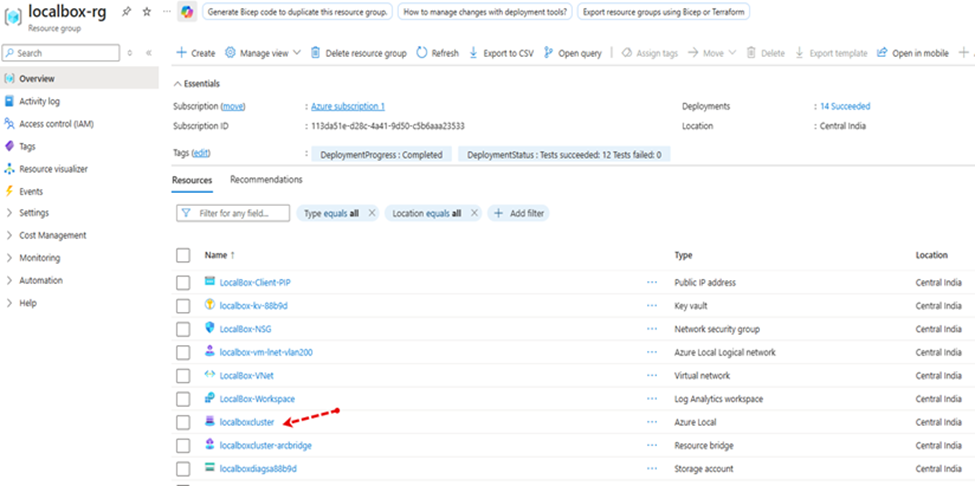This screenshot has width=975, height=486.
Task: Remove the Location equals all filter
Action: point(474,213)
